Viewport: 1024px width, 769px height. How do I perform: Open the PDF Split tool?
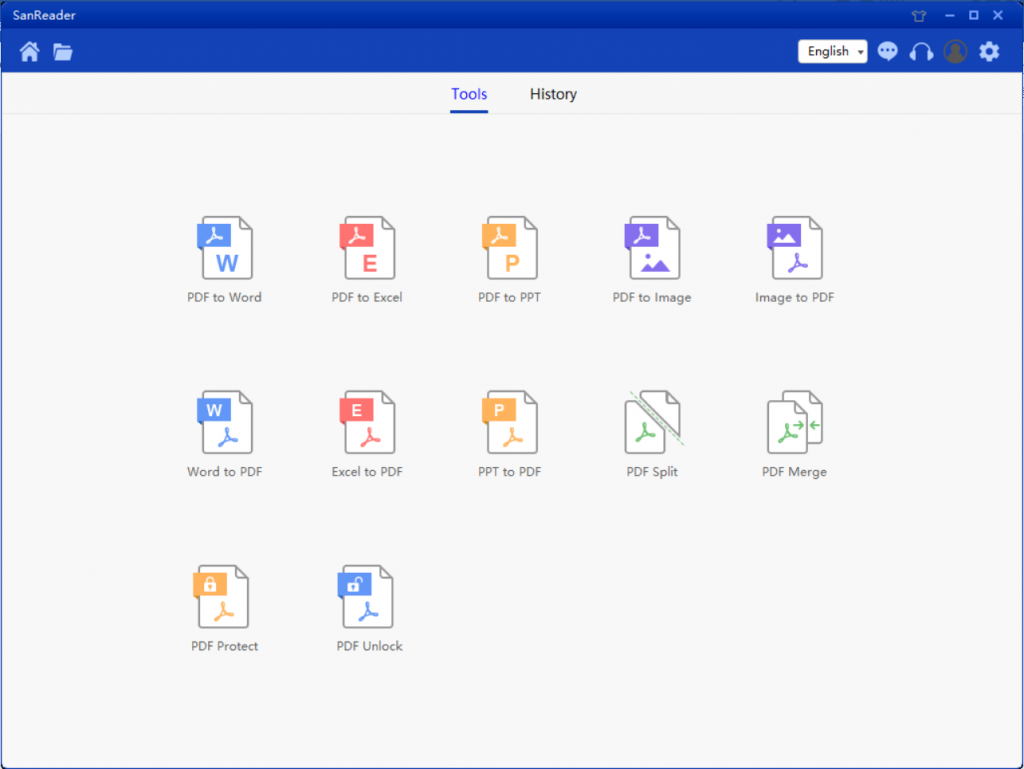[652, 421]
